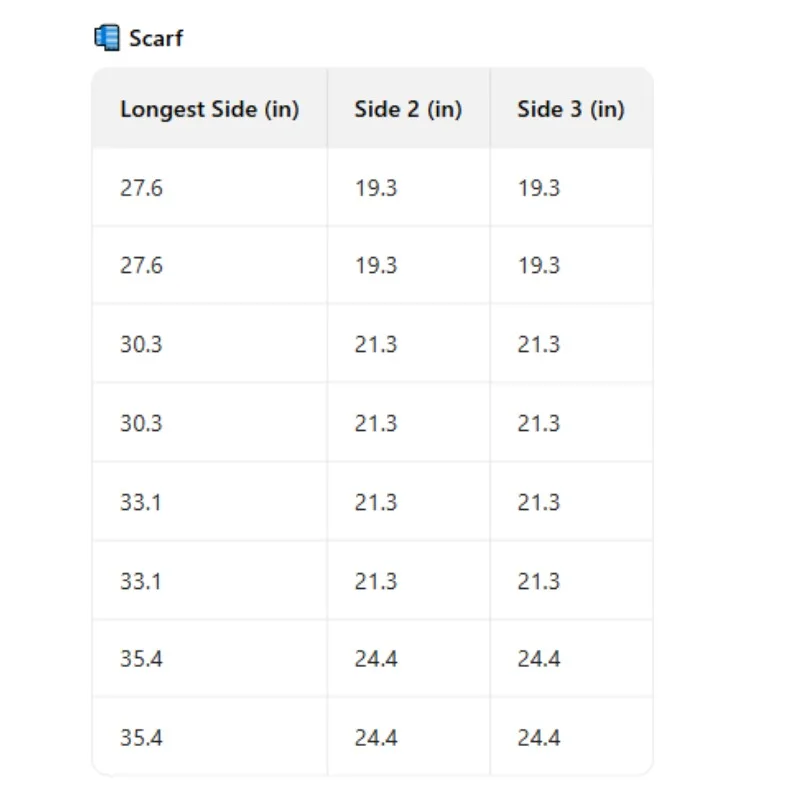Click fifth row's Side 2 value 21.3
This screenshot has height=800, width=800.
pyautogui.click(x=375, y=502)
